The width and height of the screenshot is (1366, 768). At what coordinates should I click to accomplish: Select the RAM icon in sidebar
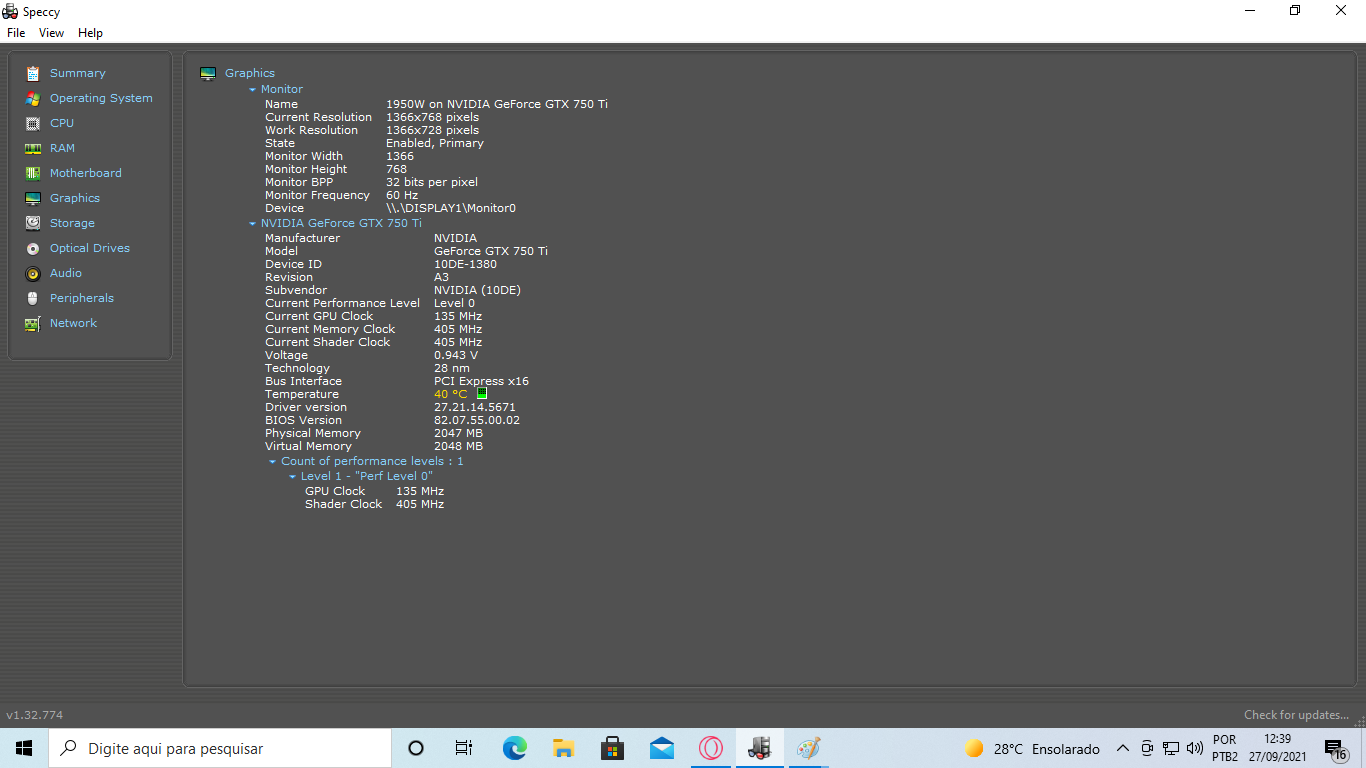[33, 148]
